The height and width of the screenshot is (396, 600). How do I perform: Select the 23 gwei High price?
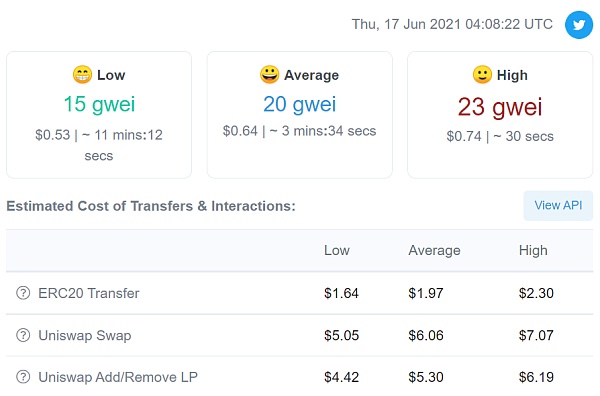(500, 107)
